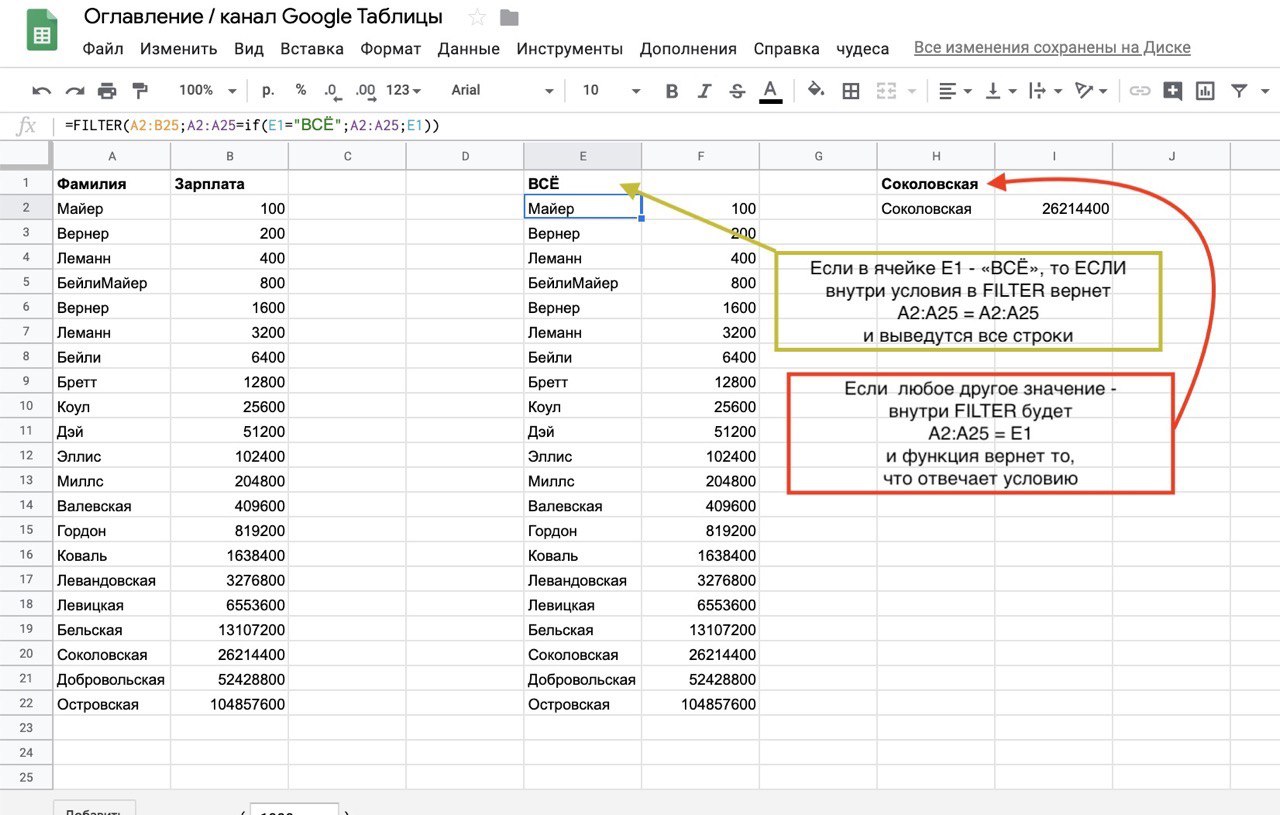This screenshot has width=1280, height=815.
Task: Insert a link with the chain icon
Action: (x=1139, y=91)
